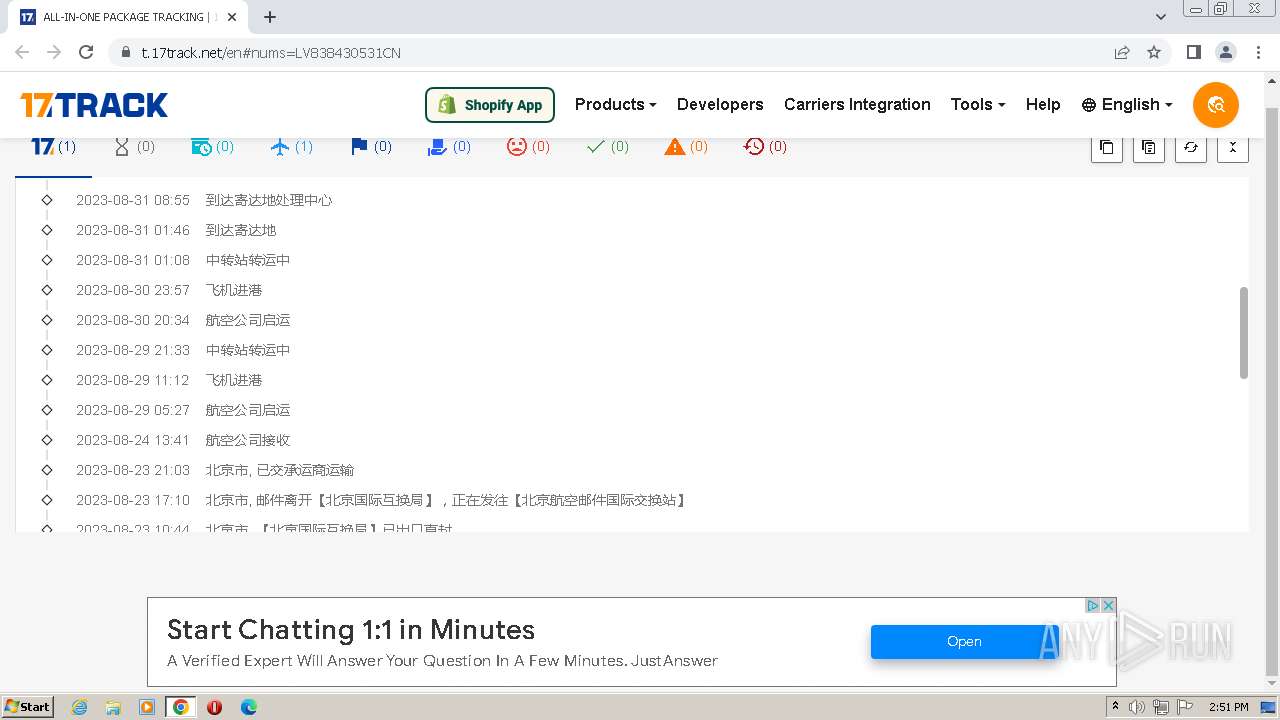Click the copy tracking numbers icon
1280x720 pixels.
point(1106,147)
